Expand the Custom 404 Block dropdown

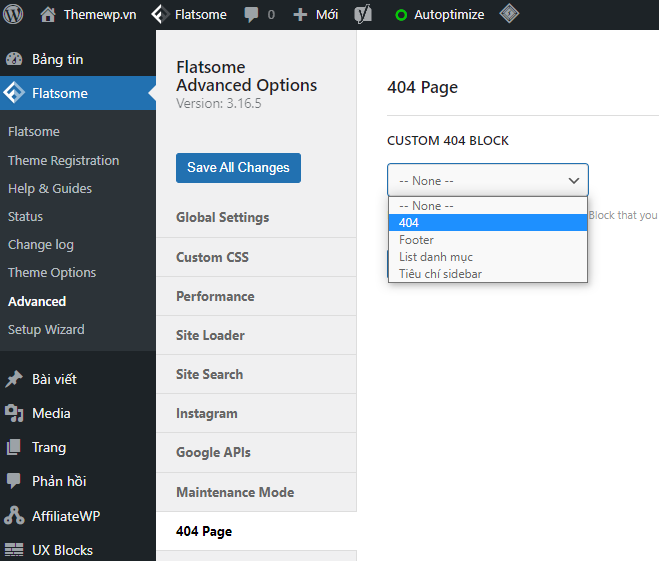488,180
